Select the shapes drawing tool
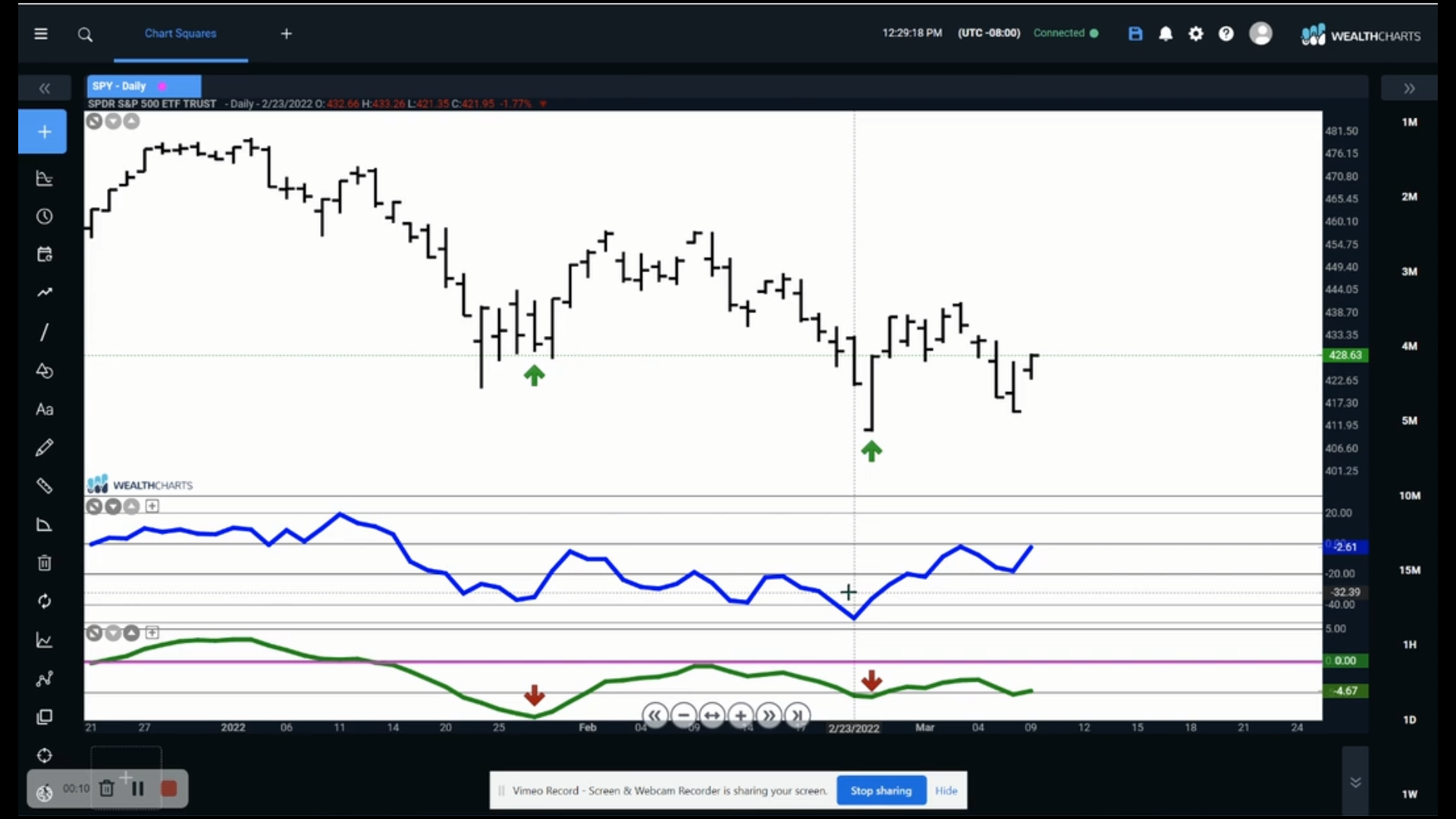 pyautogui.click(x=45, y=371)
